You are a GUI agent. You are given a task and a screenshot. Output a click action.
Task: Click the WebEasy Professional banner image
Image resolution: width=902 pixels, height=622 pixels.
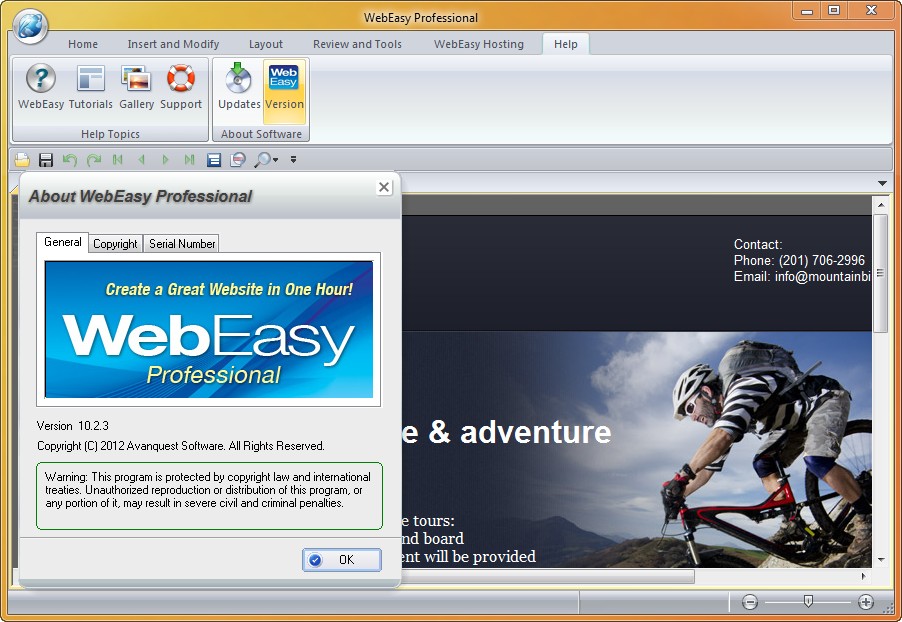point(209,330)
